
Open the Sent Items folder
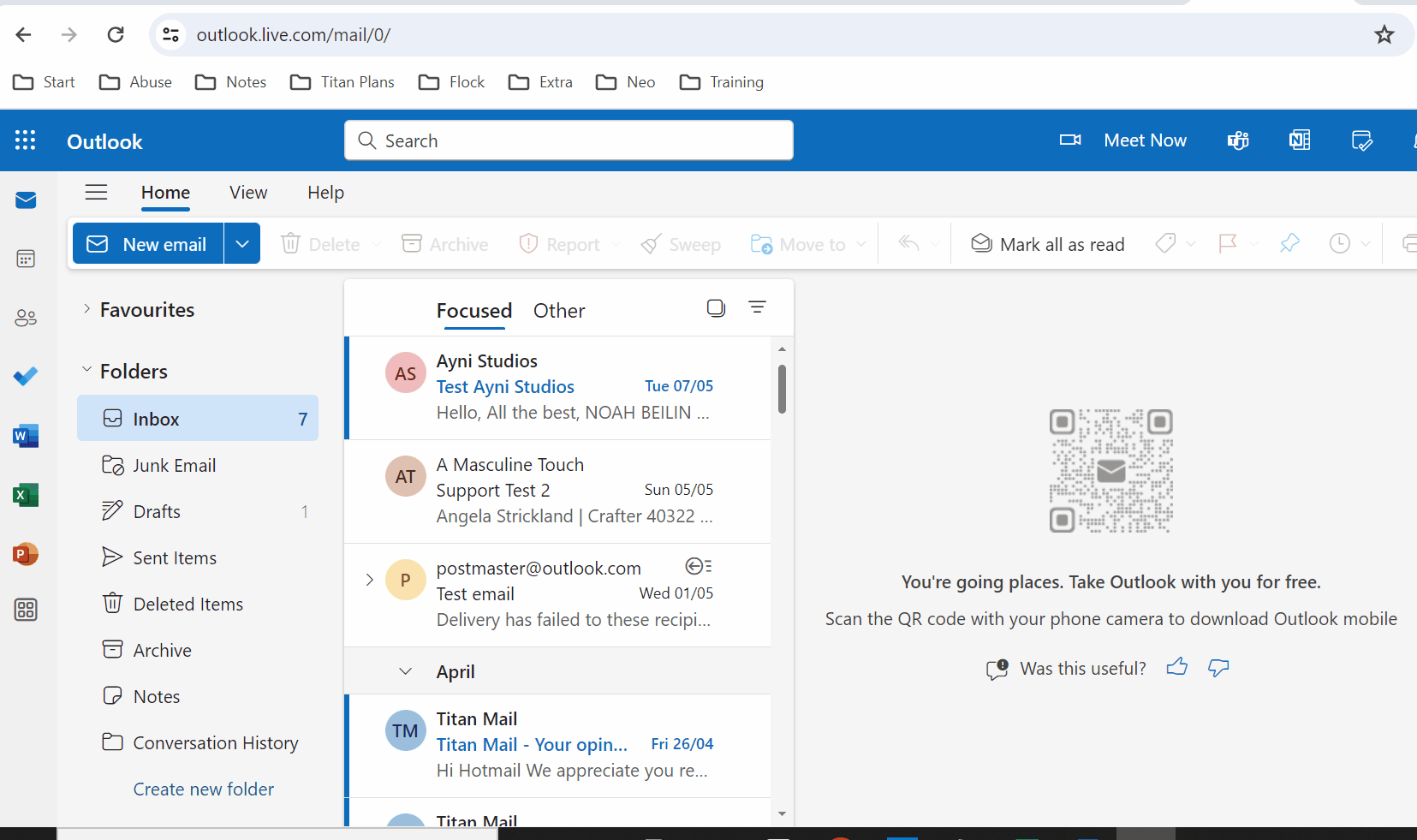tap(198, 557)
